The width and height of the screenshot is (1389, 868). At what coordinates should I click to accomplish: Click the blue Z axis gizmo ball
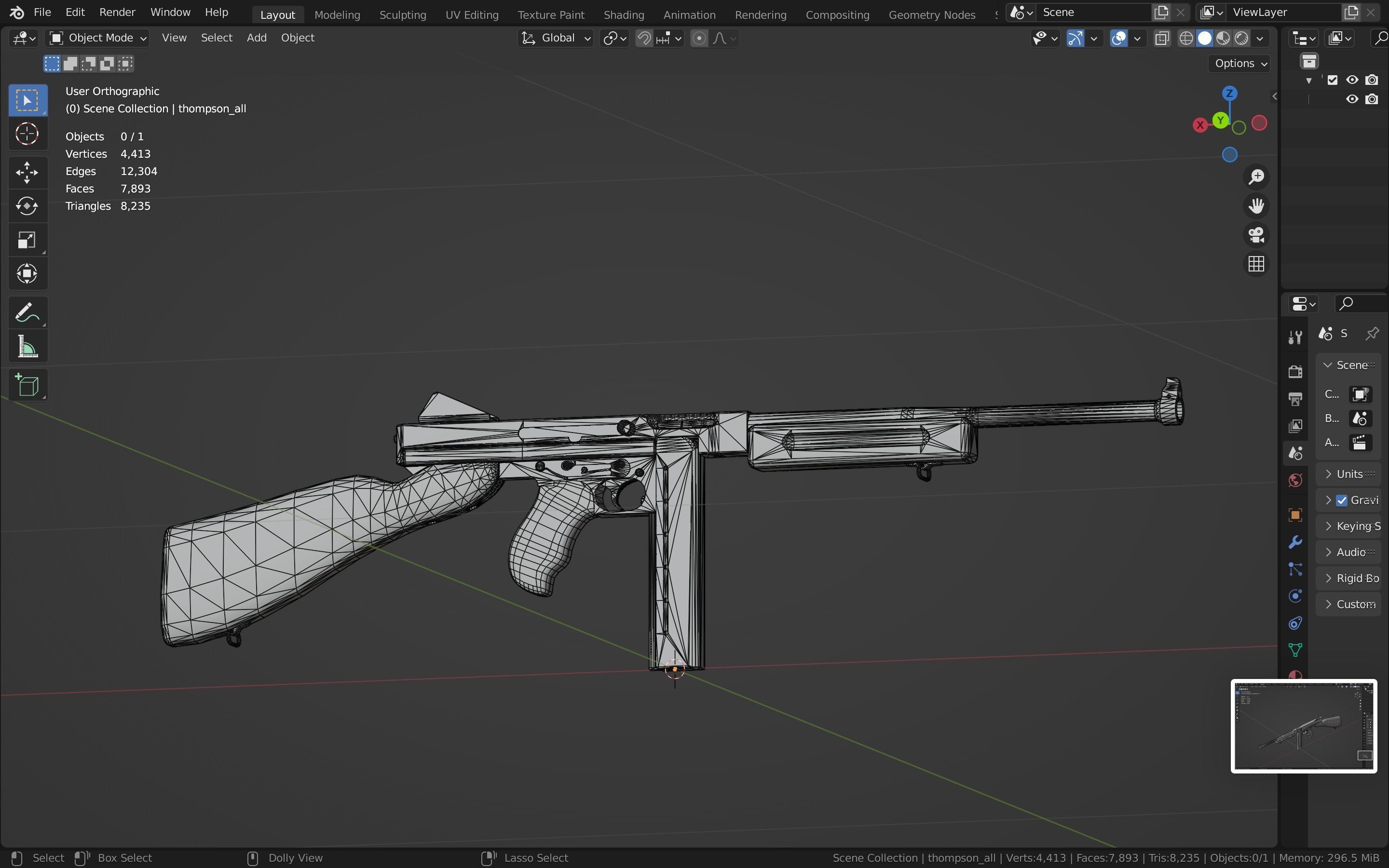pyautogui.click(x=1229, y=93)
